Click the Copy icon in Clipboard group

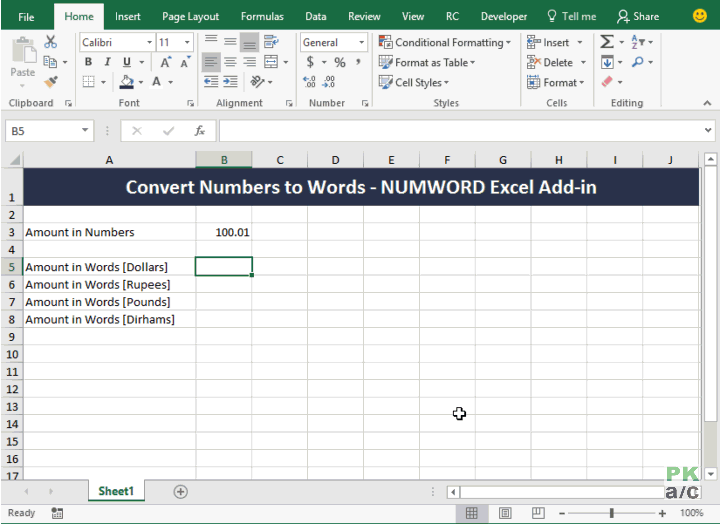50,62
